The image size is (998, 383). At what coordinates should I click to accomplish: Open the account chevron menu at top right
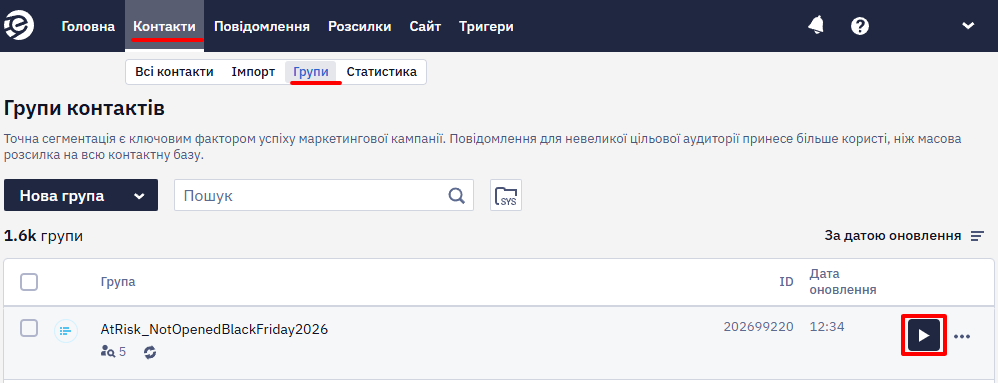coord(968,26)
